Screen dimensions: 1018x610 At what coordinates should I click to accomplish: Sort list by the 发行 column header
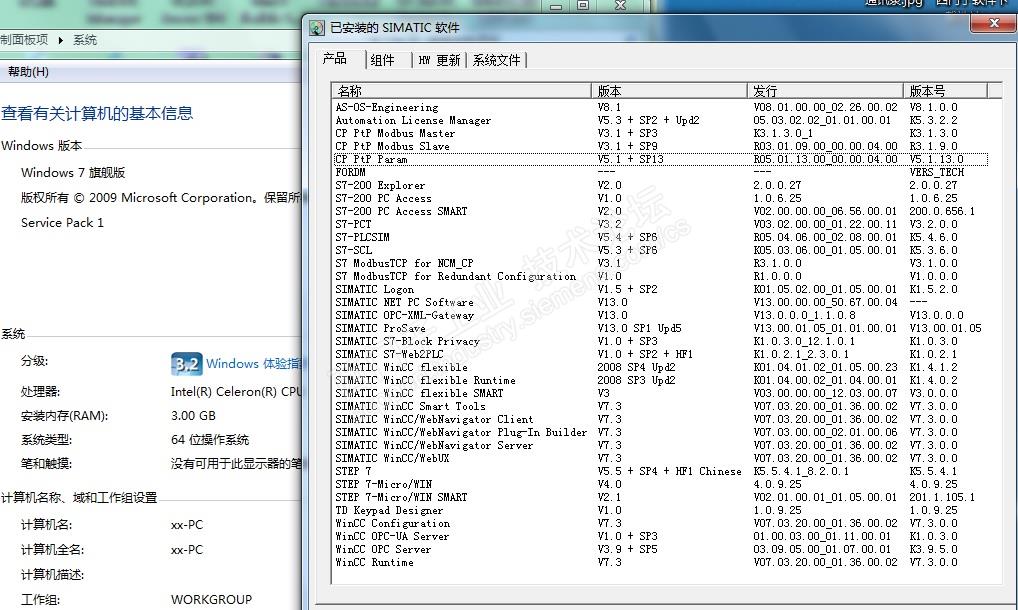pos(825,91)
